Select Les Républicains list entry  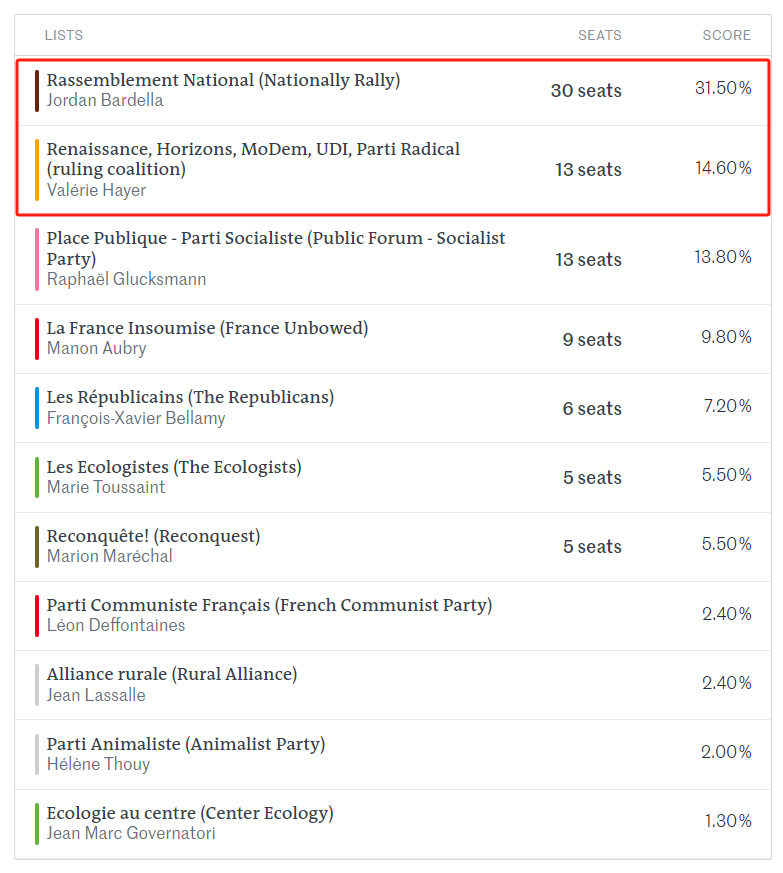click(x=190, y=397)
